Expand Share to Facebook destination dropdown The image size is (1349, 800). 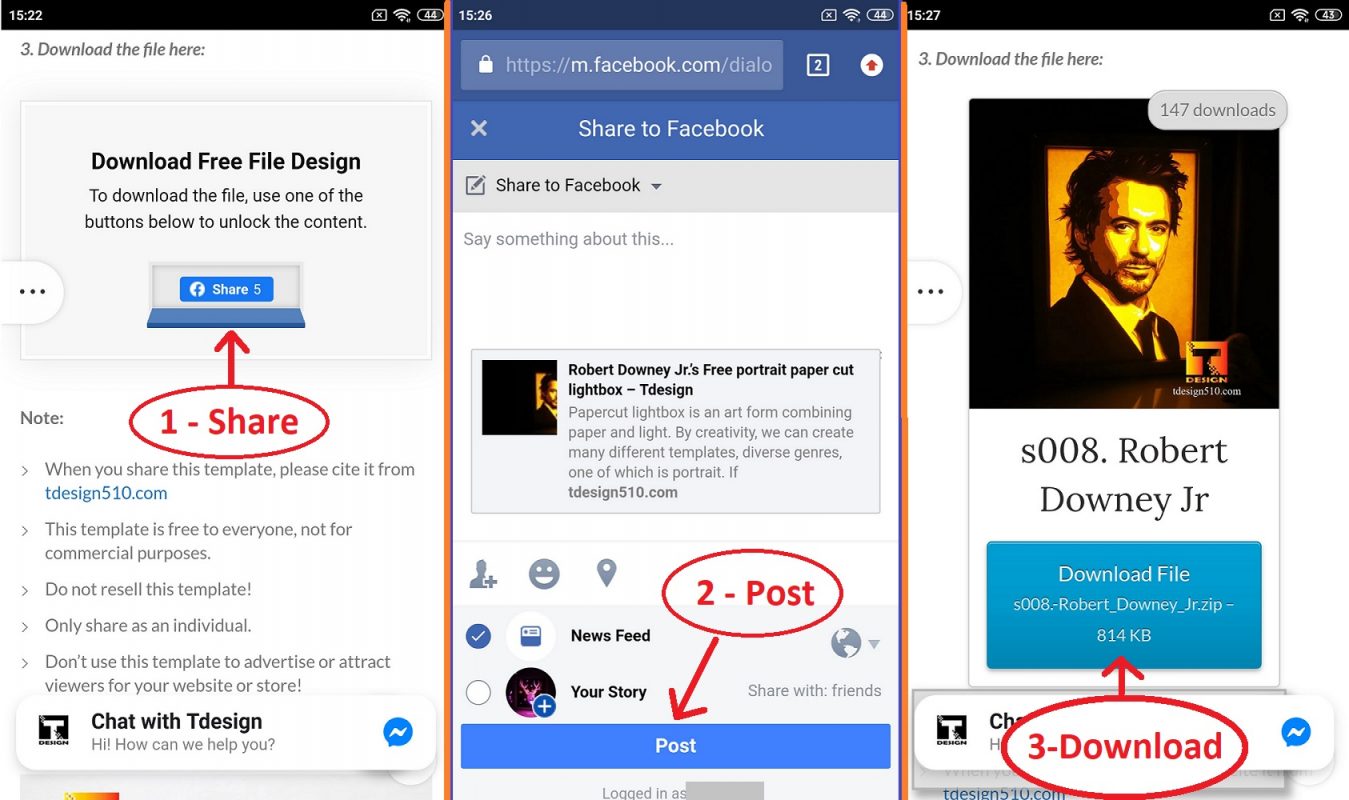[x=656, y=186]
